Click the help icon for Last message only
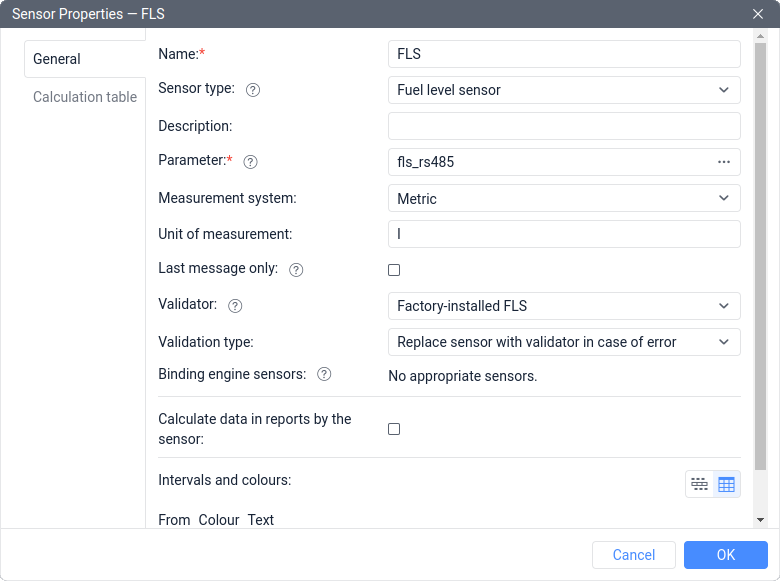 point(296,270)
